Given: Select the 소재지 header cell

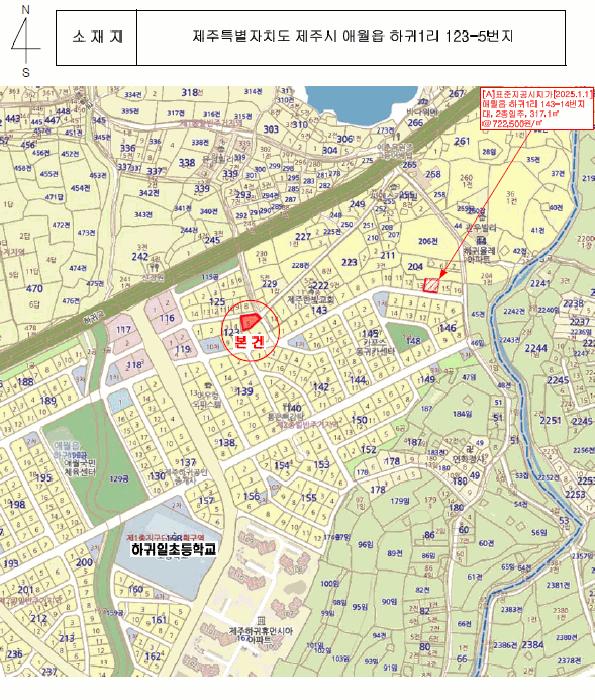Looking at the screenshot, I should [96, 37].
